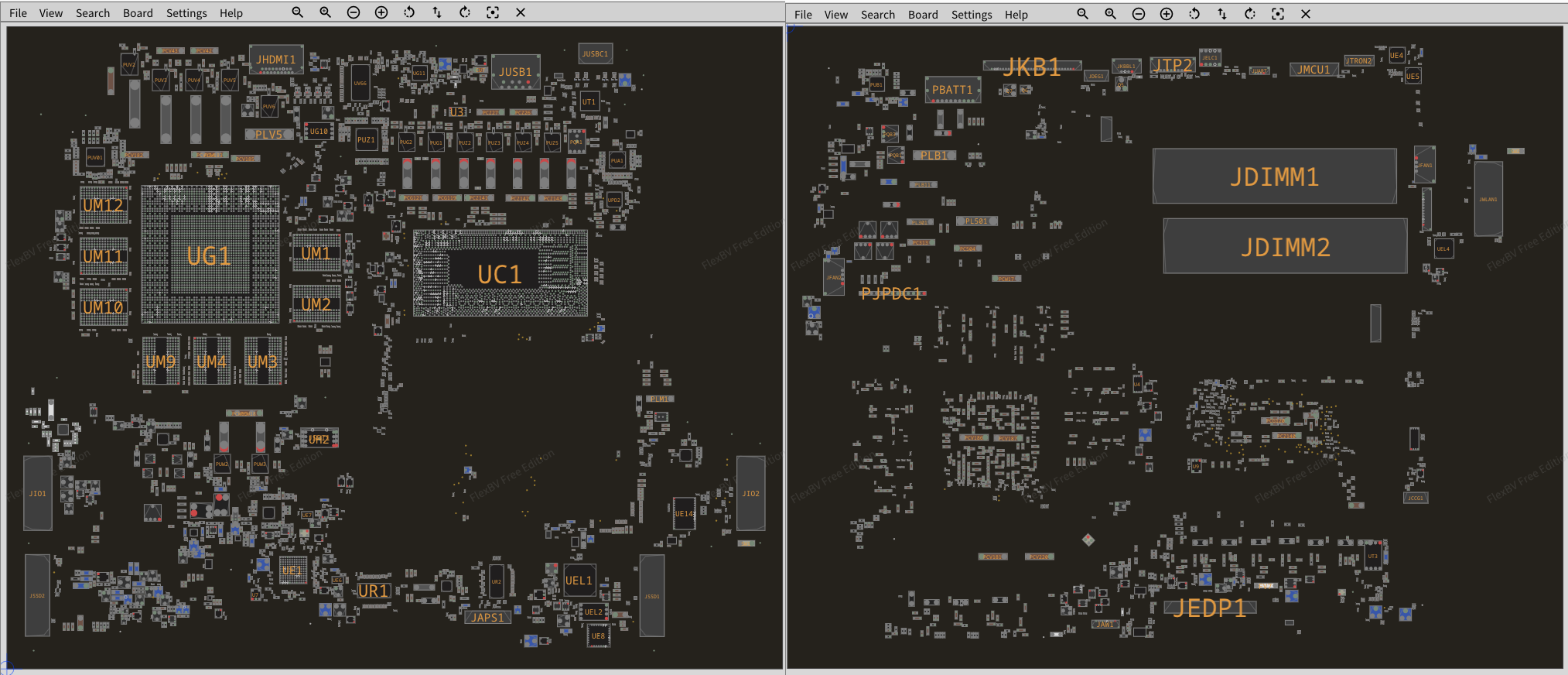
Task: Flip the board in left window toolbar
Action: pyautogui.click(x=437, y=12)
